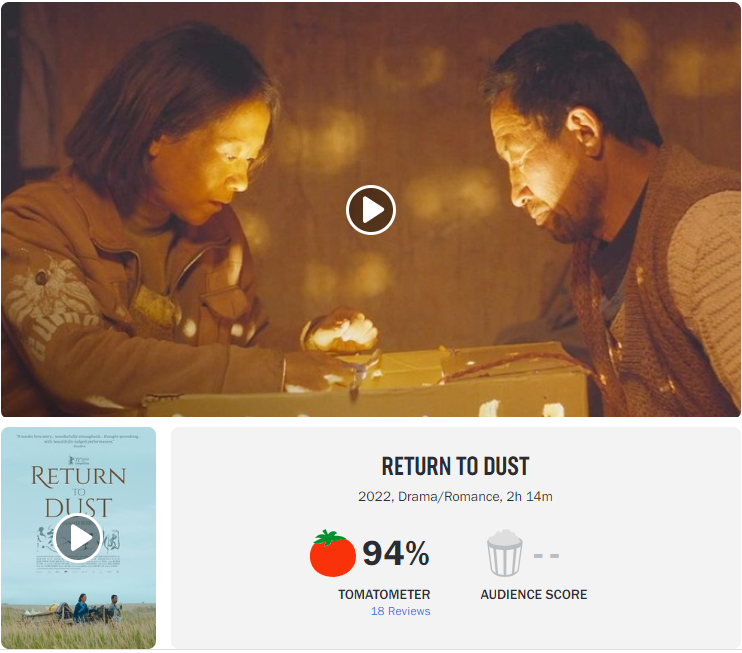
Task: Click the man's face in the trailer still
Action: (x=537, y=168)
